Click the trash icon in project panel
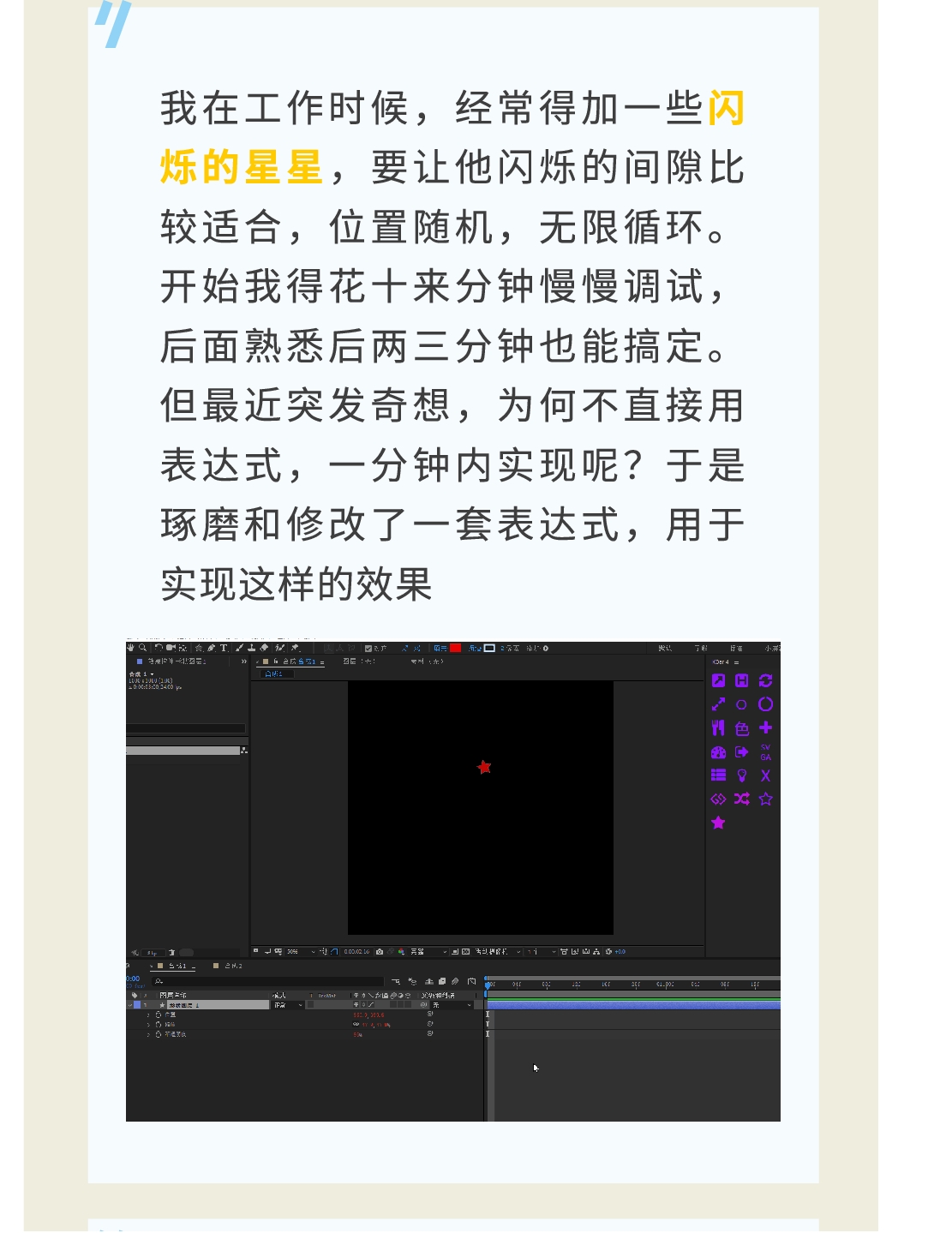 point(171,953)
